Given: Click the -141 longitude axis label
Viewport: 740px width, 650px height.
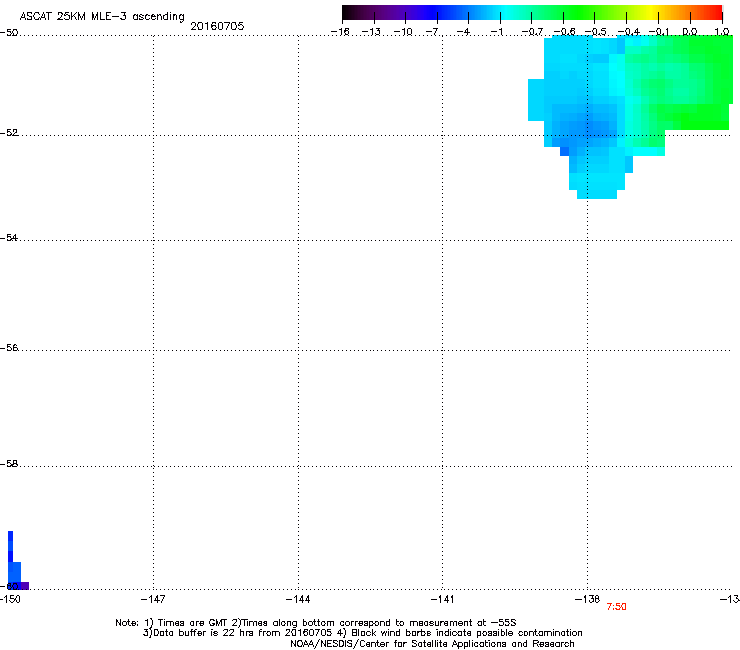Looking at the screenshot, I should click(443, 599).
